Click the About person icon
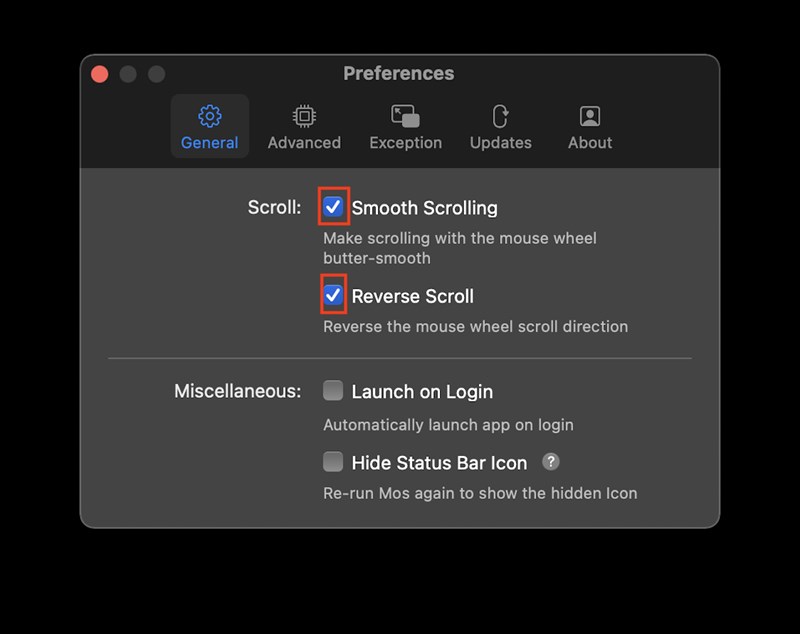Image resolution: width=800 pixels, height=634 pixels. (x=590, y=116)
